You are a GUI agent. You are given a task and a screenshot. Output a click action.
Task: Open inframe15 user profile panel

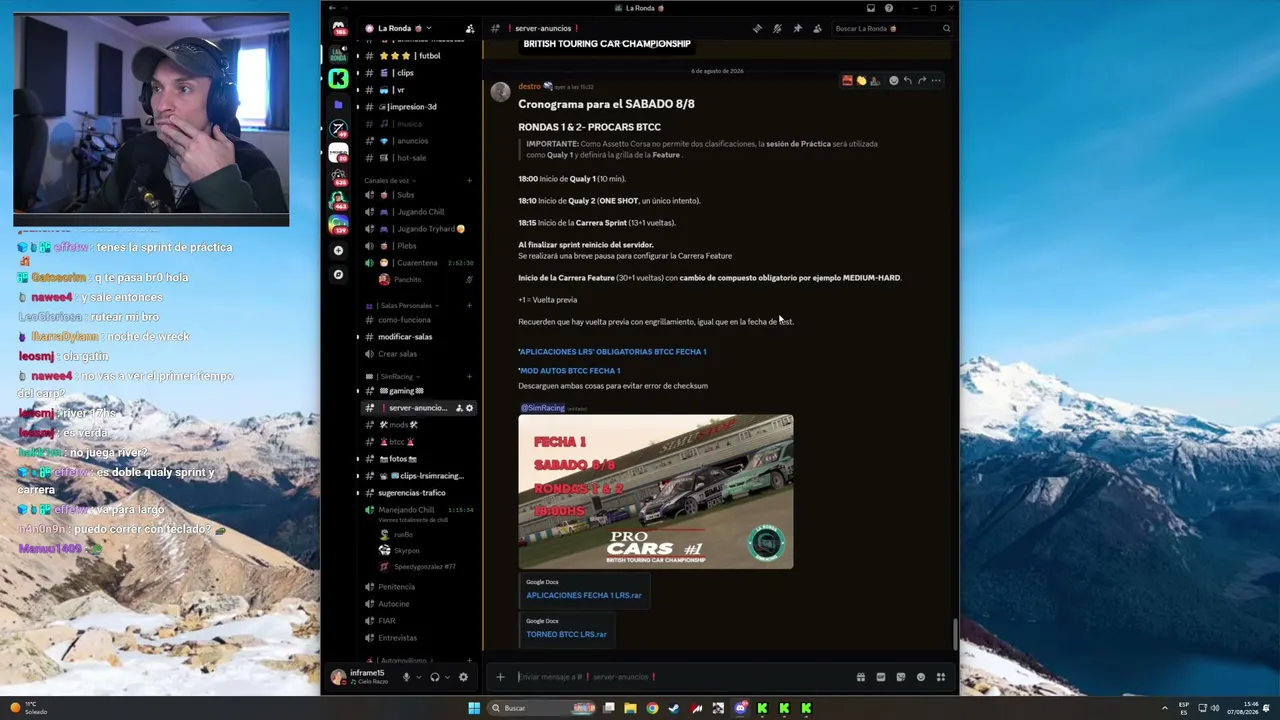(360, 677)
